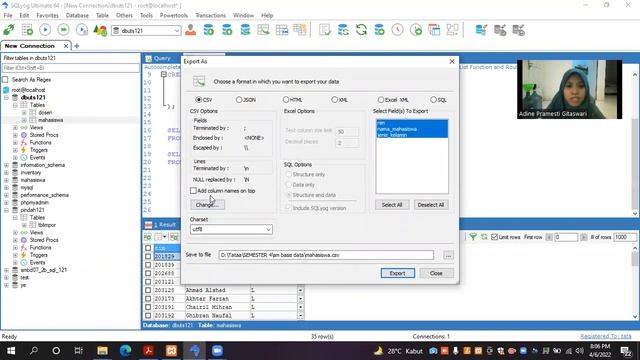Click Execute All Queries icon
Screen dimensions: 640x360
(x=63, y=30)
